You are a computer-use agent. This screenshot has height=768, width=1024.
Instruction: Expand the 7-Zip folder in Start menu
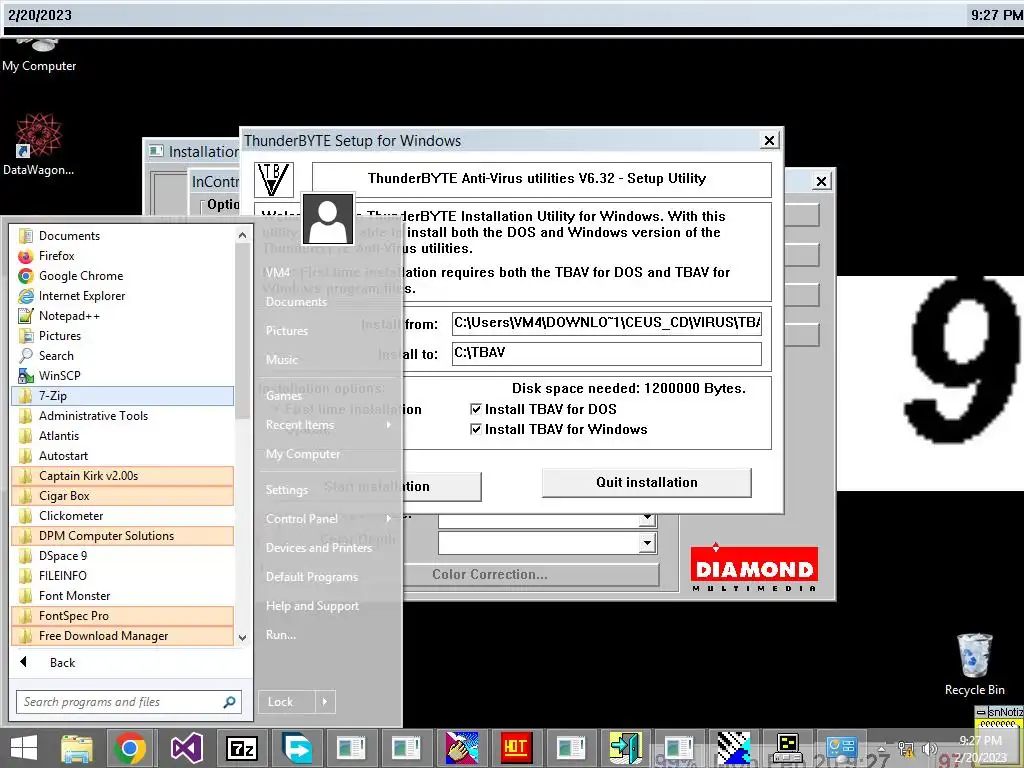(x=122, y=396)
